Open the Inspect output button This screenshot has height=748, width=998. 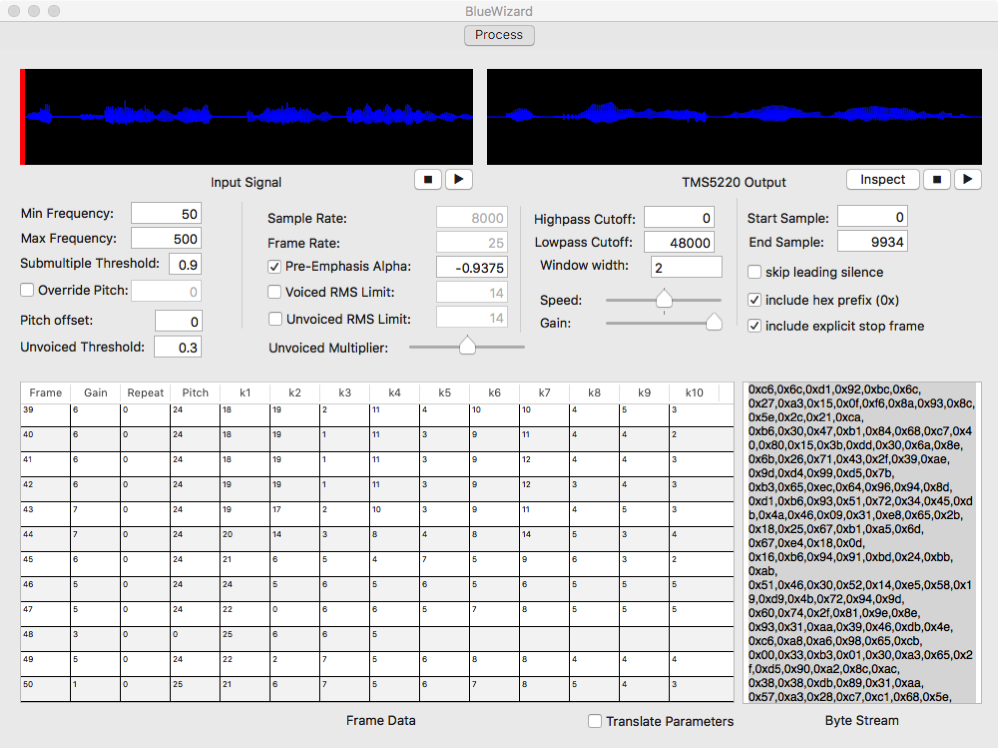(883, 180)
